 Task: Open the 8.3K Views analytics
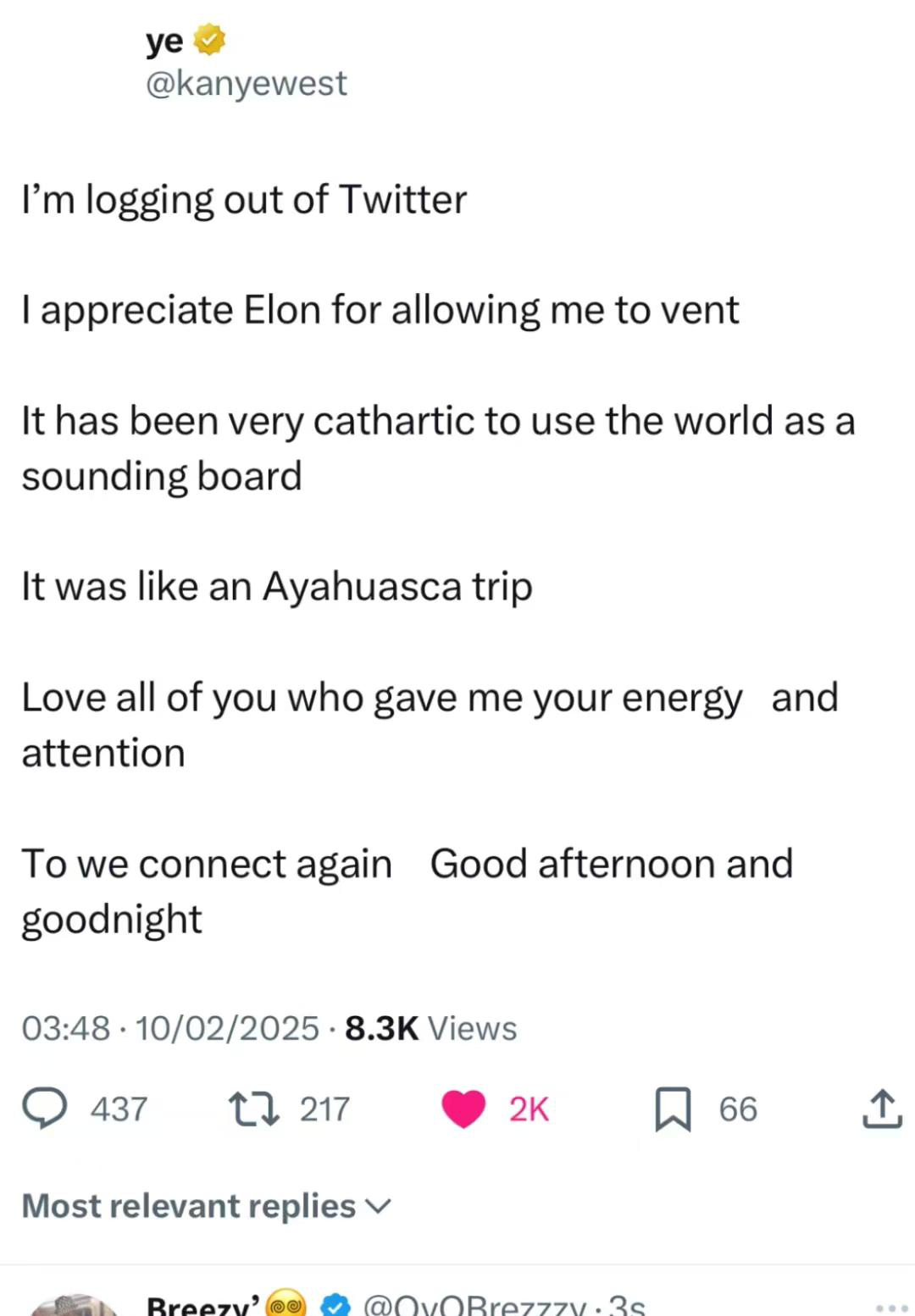[x=430, y=1028]
